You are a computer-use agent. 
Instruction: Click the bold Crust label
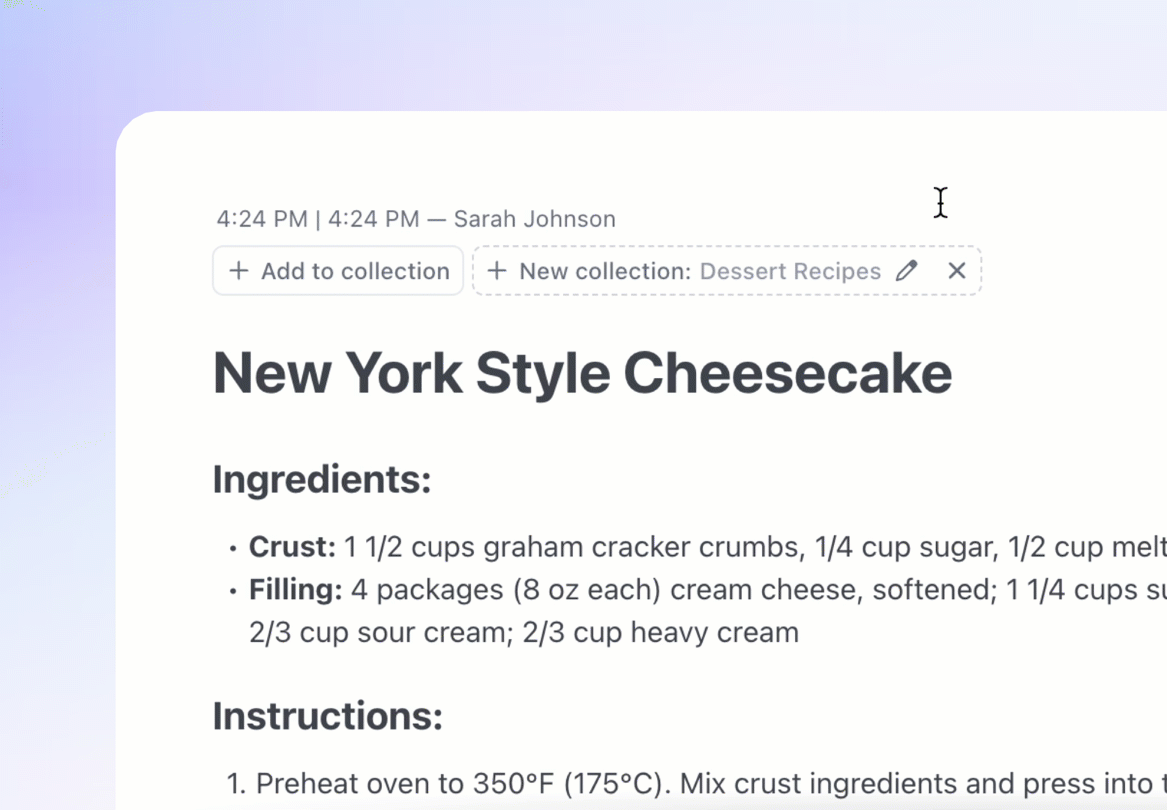pyautogui.click(x=292, y=546)
